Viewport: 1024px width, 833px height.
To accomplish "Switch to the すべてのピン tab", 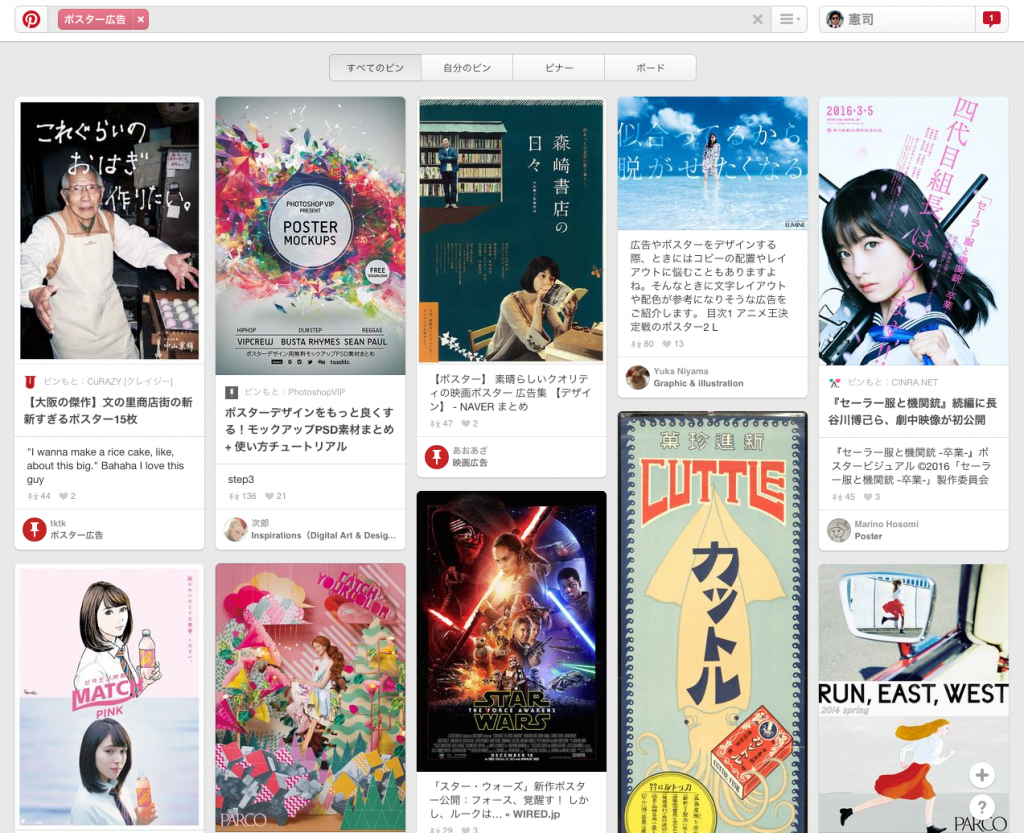I will [x=376, y=68].
